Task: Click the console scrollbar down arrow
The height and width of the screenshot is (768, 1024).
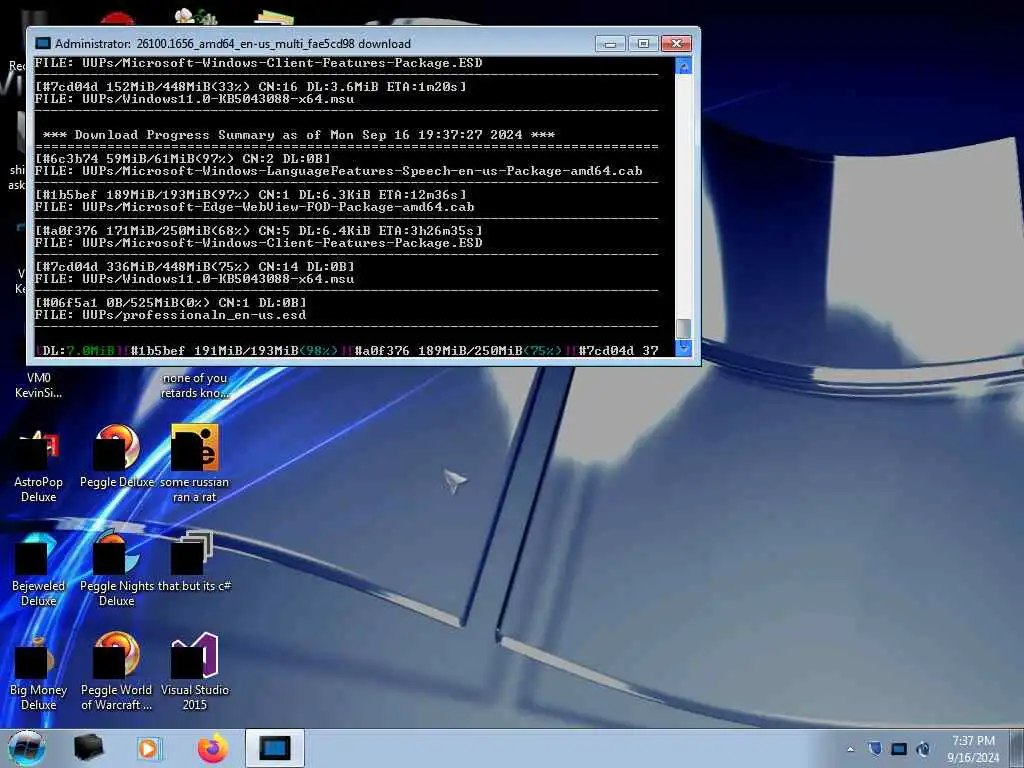Action: coord(683,347)
